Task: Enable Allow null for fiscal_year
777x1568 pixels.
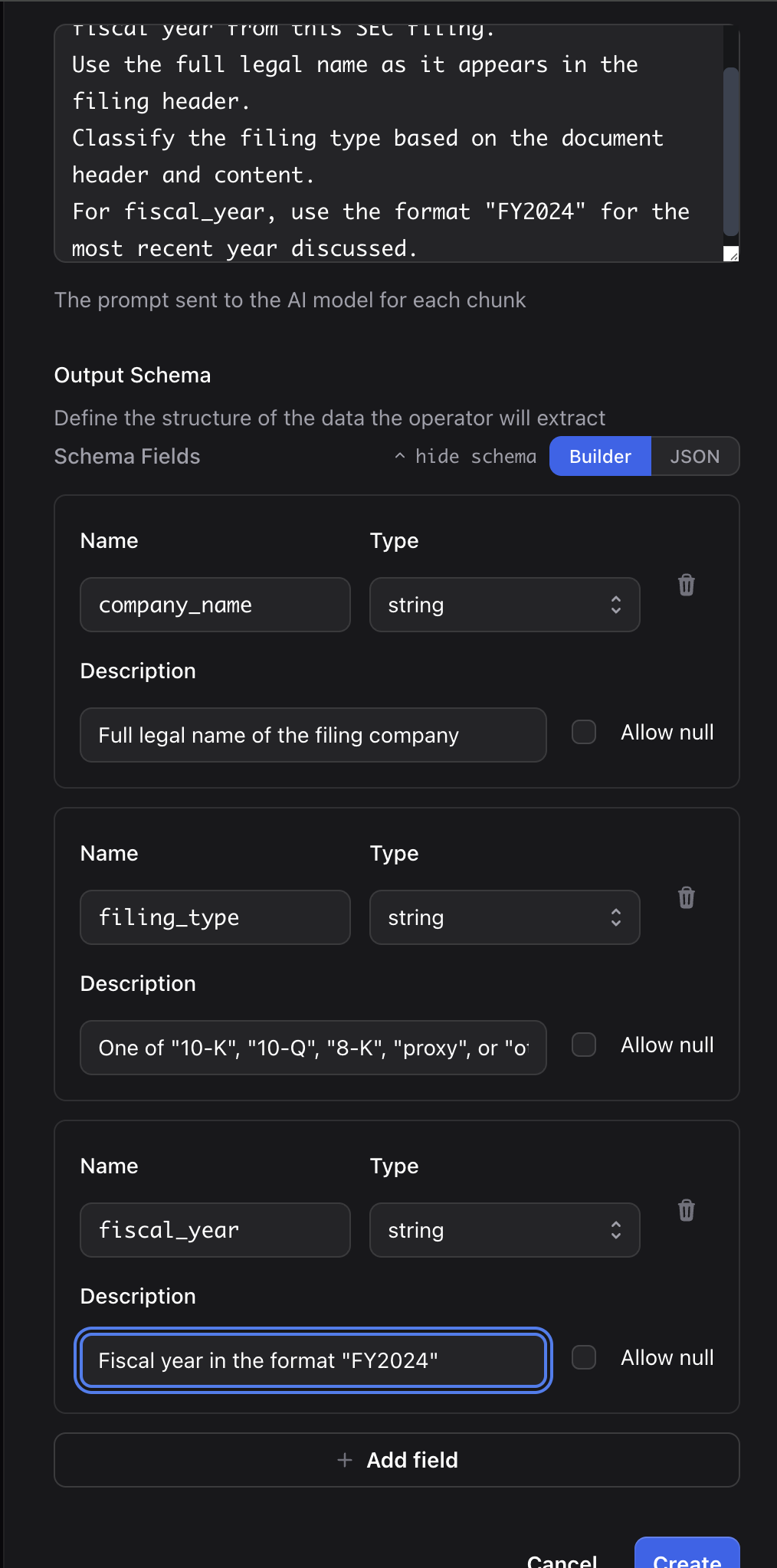Action: (x=584, y=1357)
